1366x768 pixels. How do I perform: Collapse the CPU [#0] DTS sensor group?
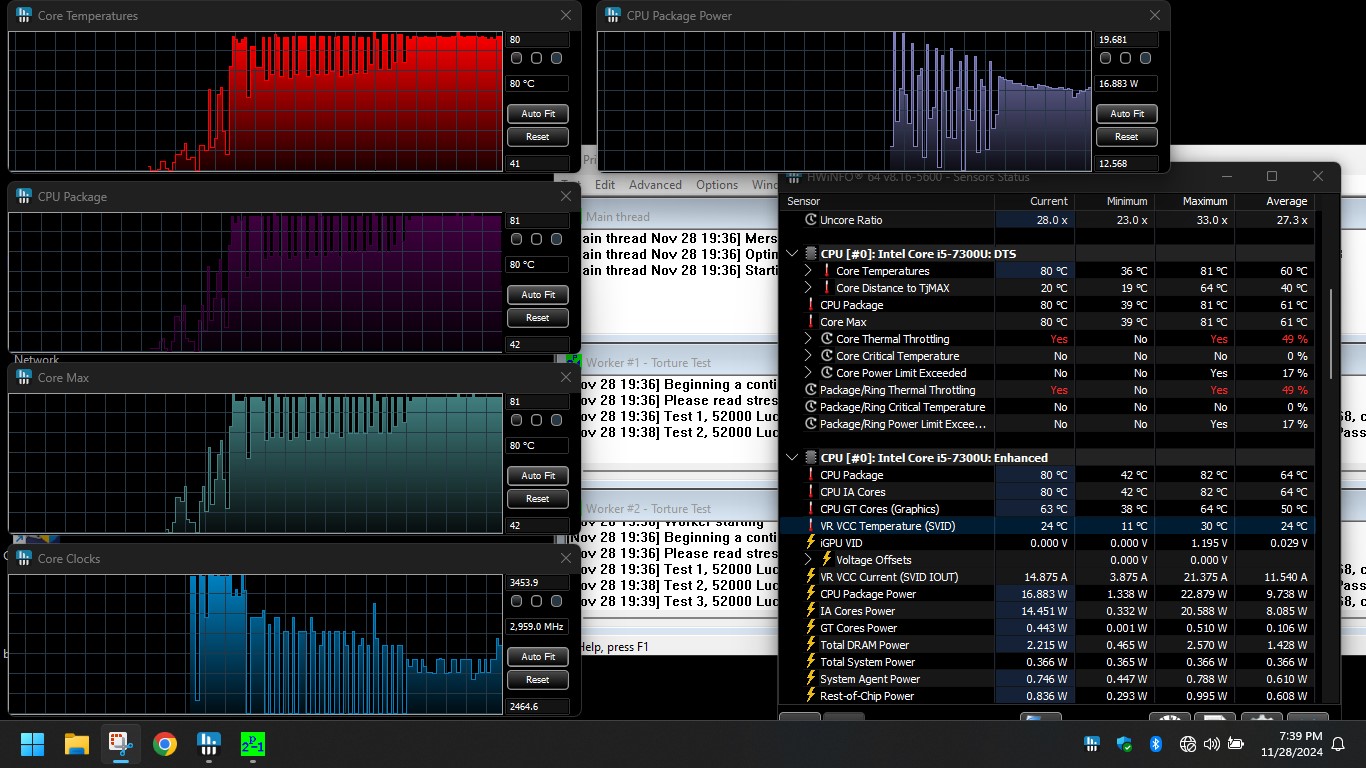point(793,254)
